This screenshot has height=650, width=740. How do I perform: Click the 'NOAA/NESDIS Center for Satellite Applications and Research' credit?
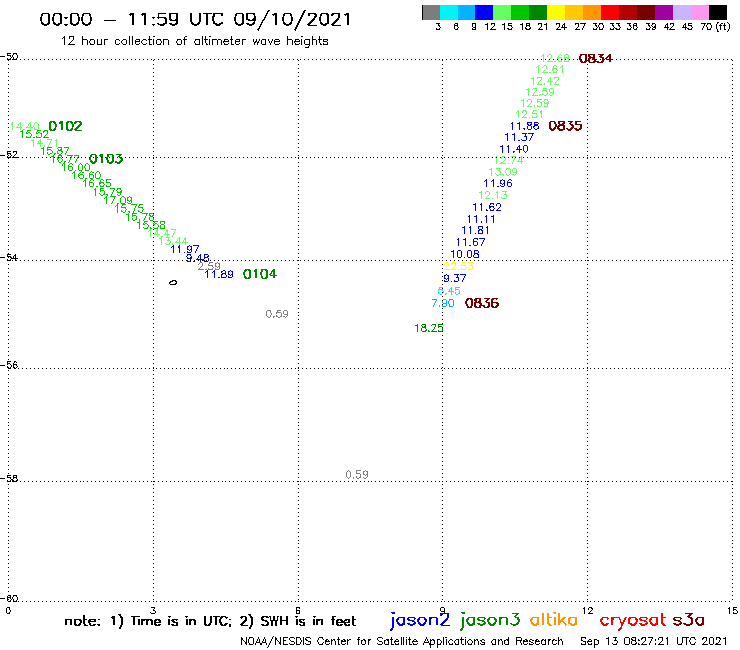coord(402,641)
